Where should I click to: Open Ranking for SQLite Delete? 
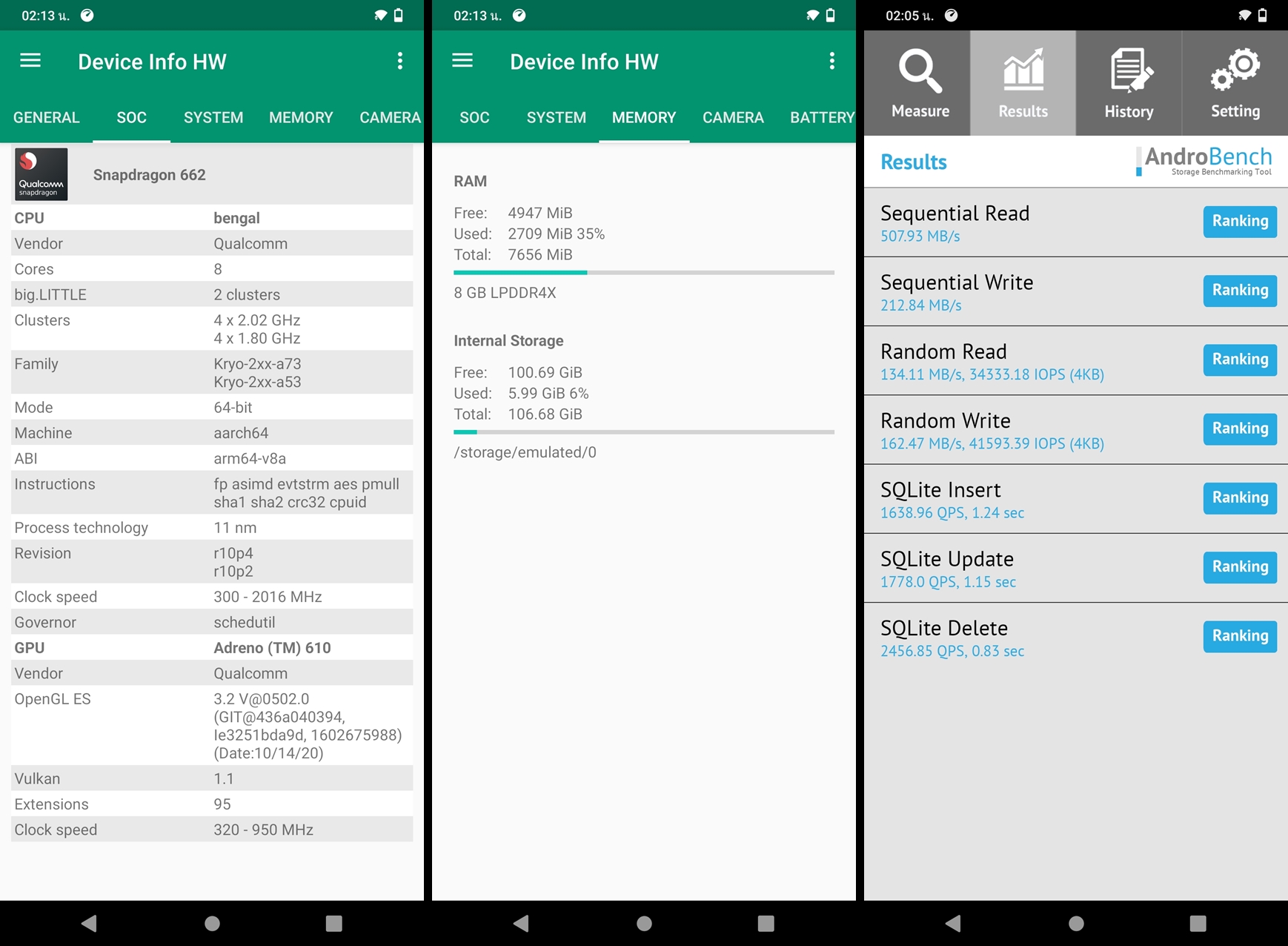click(1240, 635)
